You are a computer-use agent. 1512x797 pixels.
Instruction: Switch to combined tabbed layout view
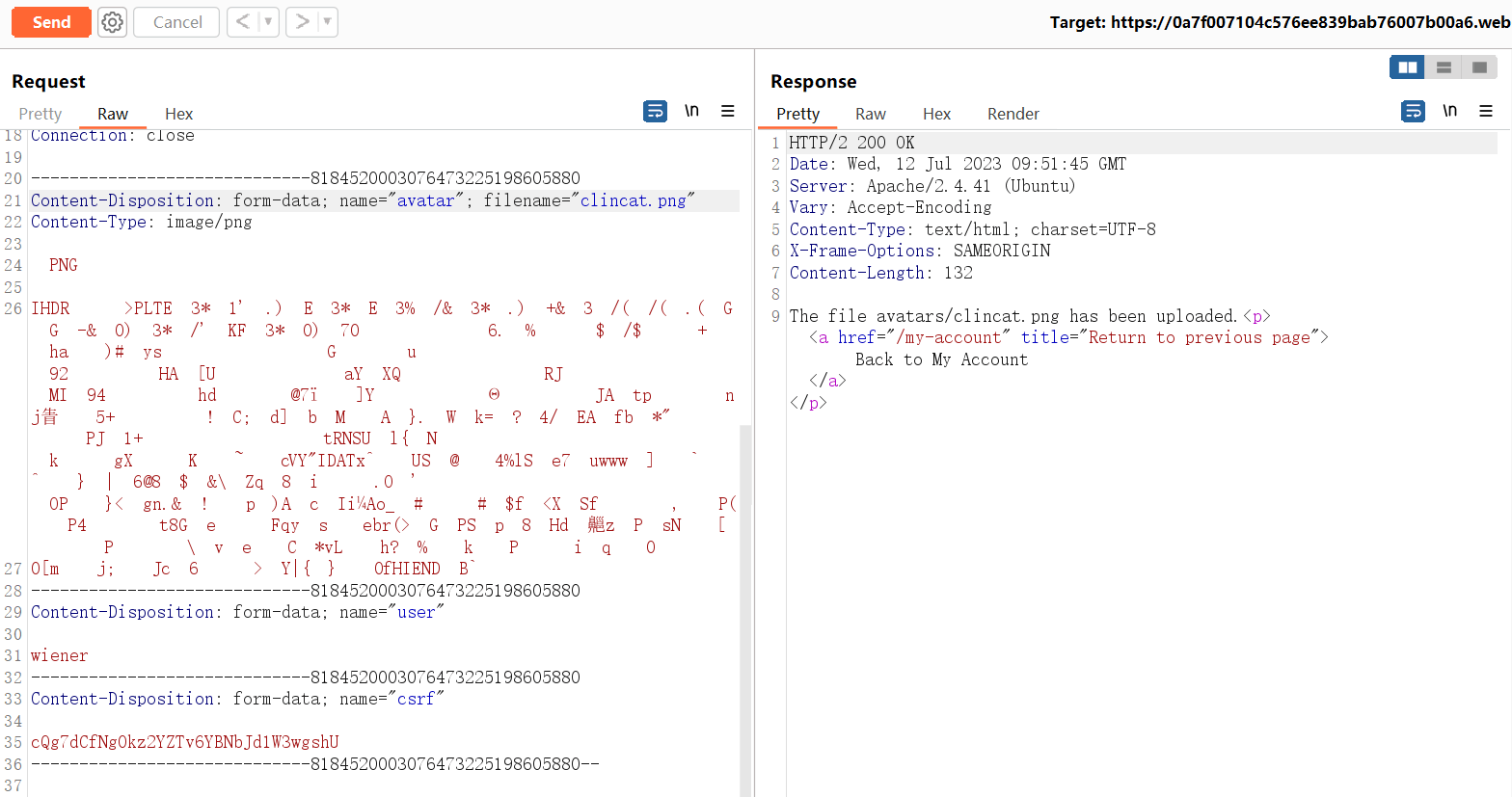[x=1479, y=67]
